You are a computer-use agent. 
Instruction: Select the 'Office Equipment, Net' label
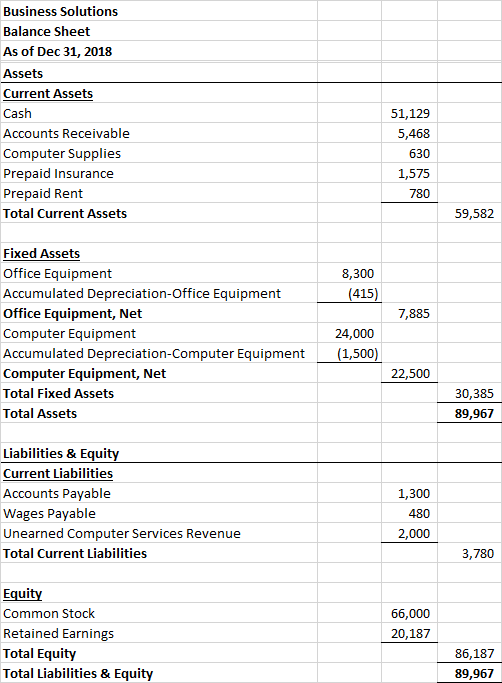tap(73, 314)
